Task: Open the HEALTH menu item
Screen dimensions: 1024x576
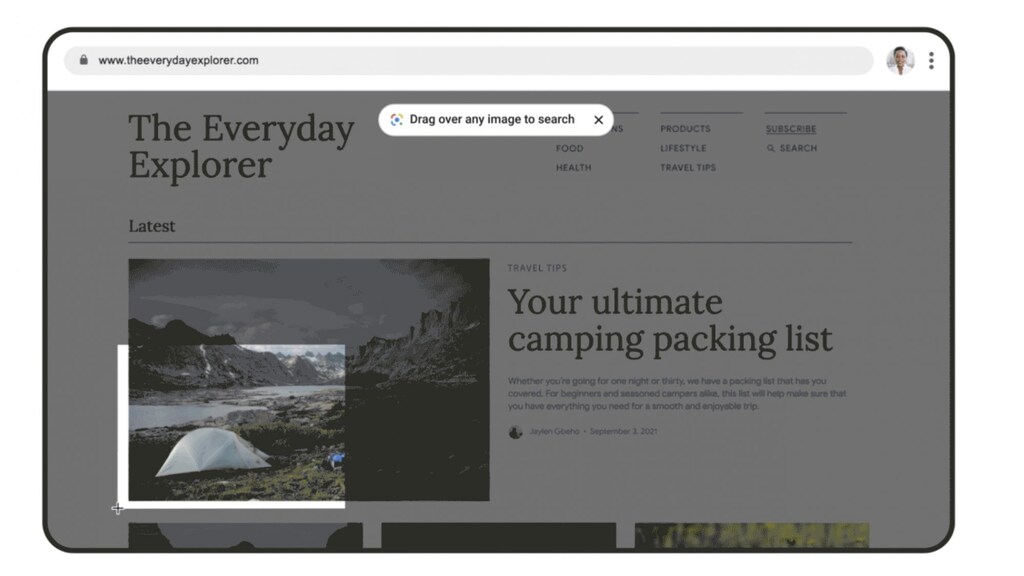Action: coord(573,168)
